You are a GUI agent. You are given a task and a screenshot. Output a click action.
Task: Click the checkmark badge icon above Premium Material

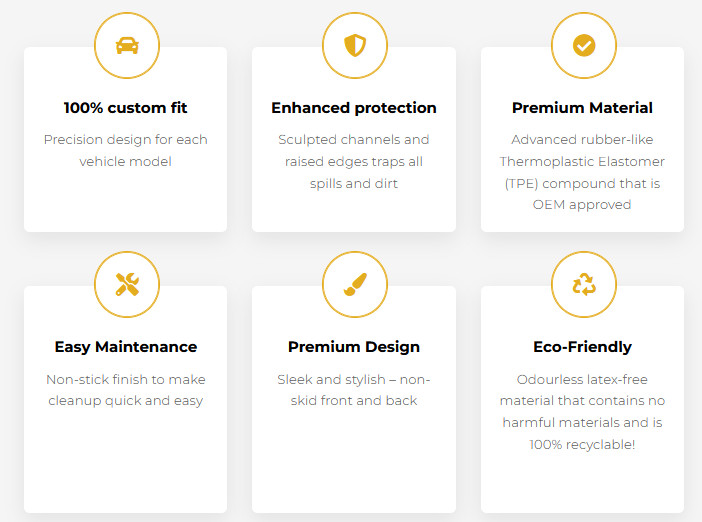click(583, 45)
